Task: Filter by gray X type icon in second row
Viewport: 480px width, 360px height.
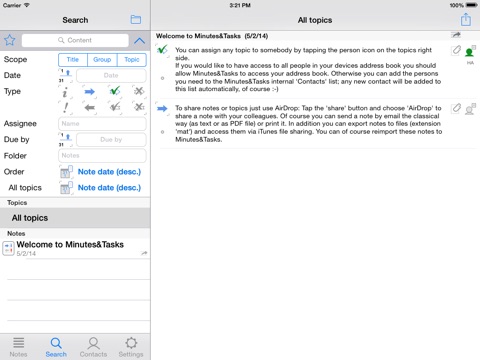Action: click(139, 107)
